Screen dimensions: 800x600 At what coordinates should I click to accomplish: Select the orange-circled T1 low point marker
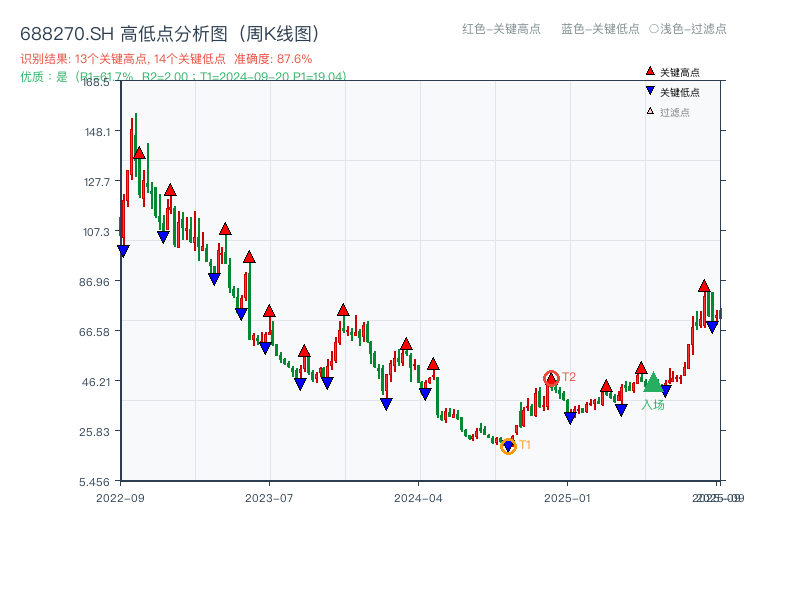pyautogui.click(x=509, y=445)
